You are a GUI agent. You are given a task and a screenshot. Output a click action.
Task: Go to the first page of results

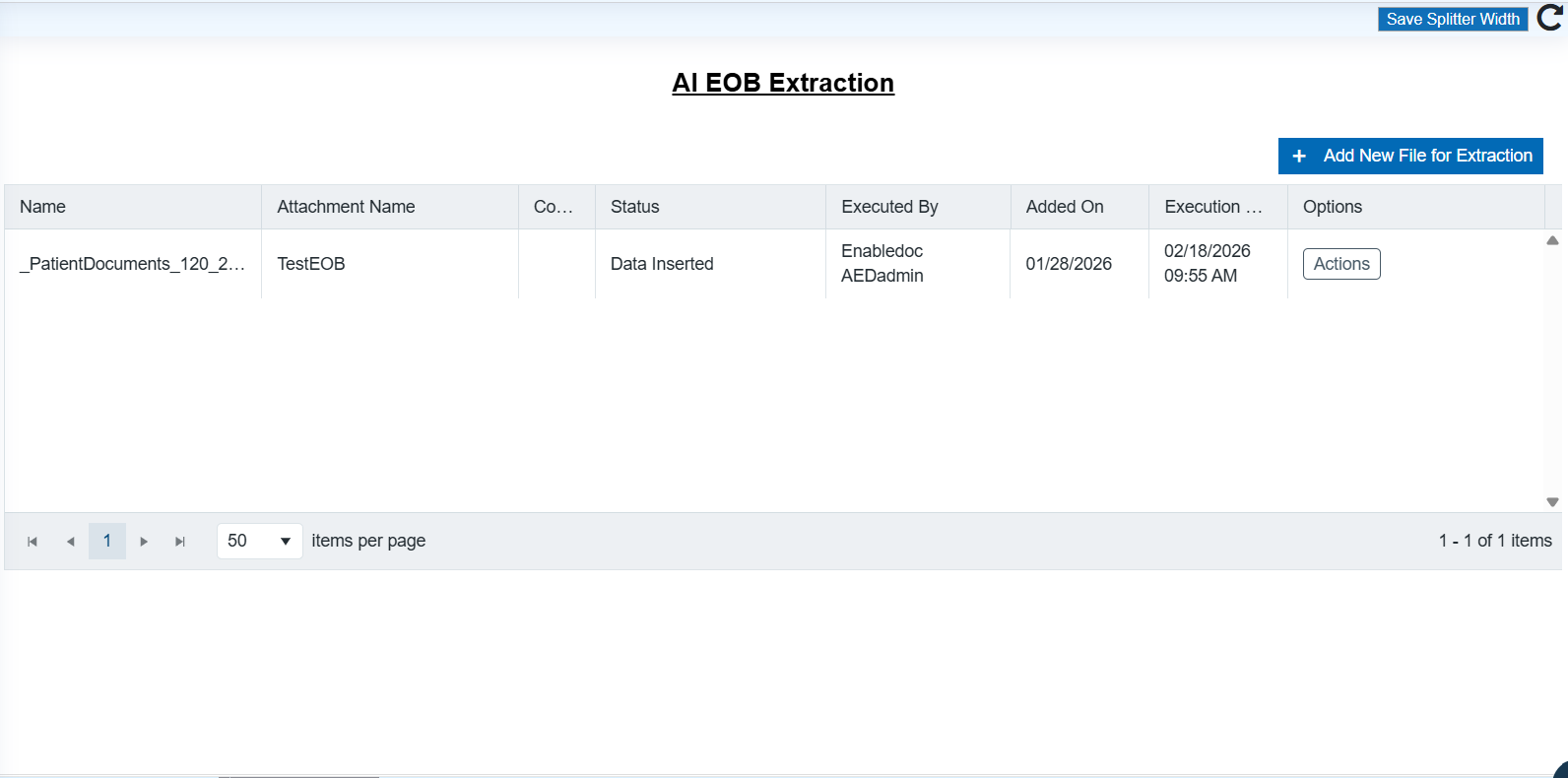tap(33, 542)
